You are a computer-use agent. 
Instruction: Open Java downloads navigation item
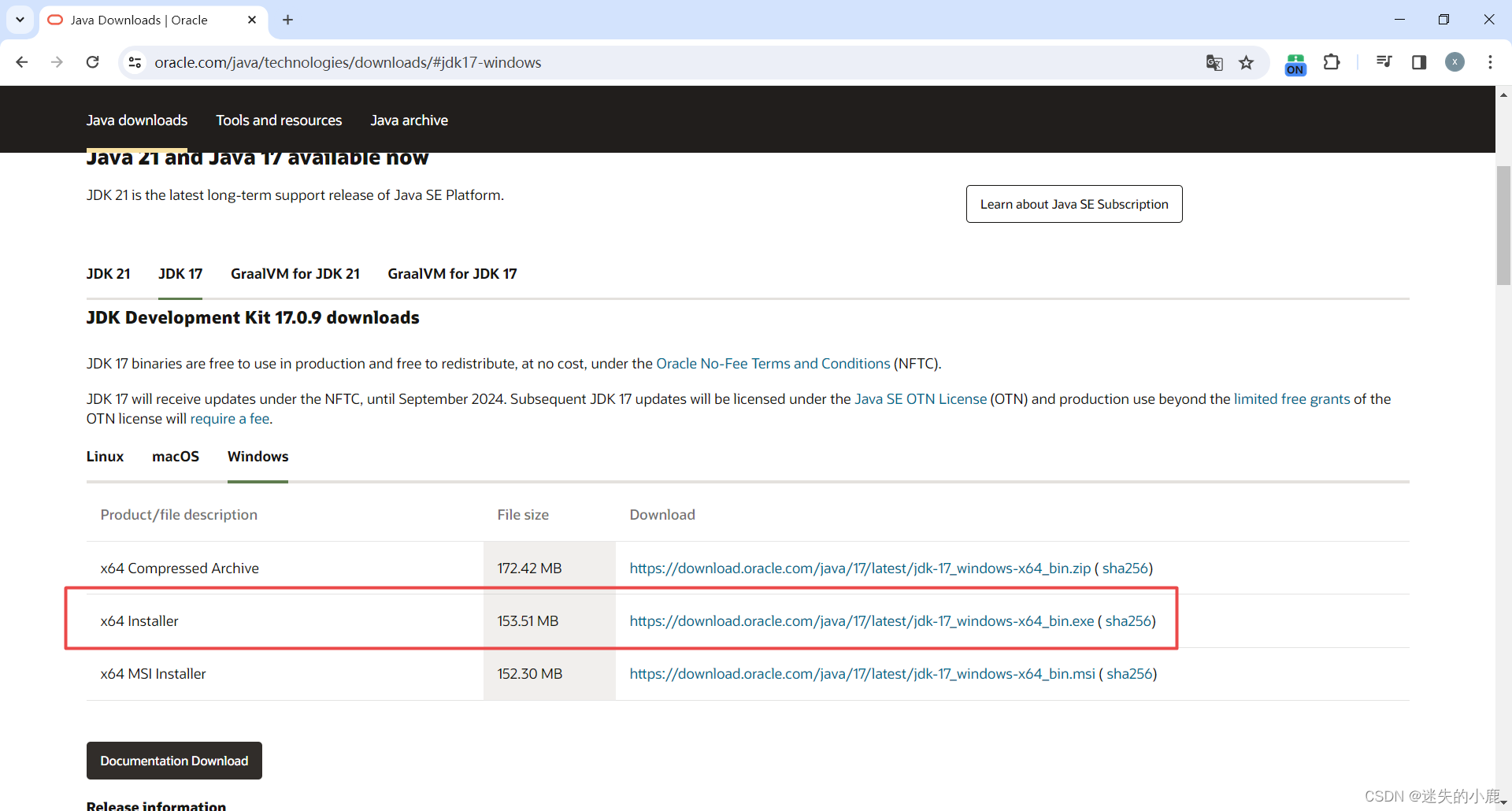(137, 120)
